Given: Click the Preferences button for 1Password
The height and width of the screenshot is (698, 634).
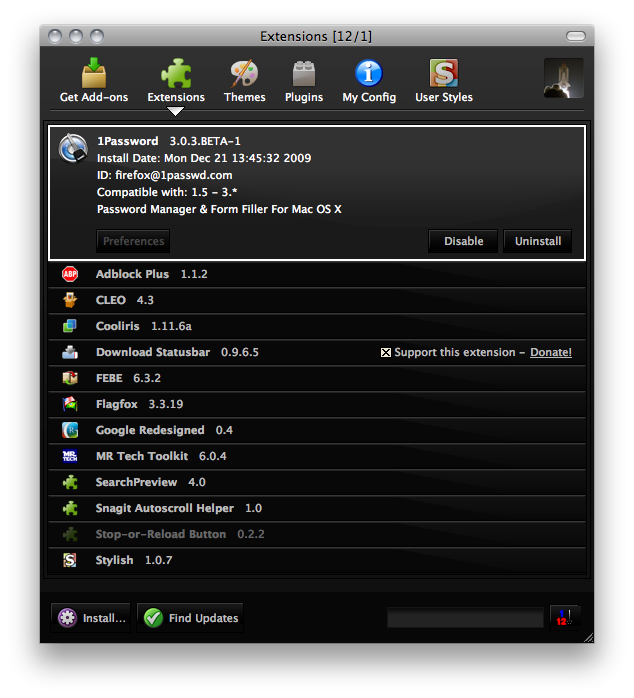Looking at the screenshot, I should (133, 241).
